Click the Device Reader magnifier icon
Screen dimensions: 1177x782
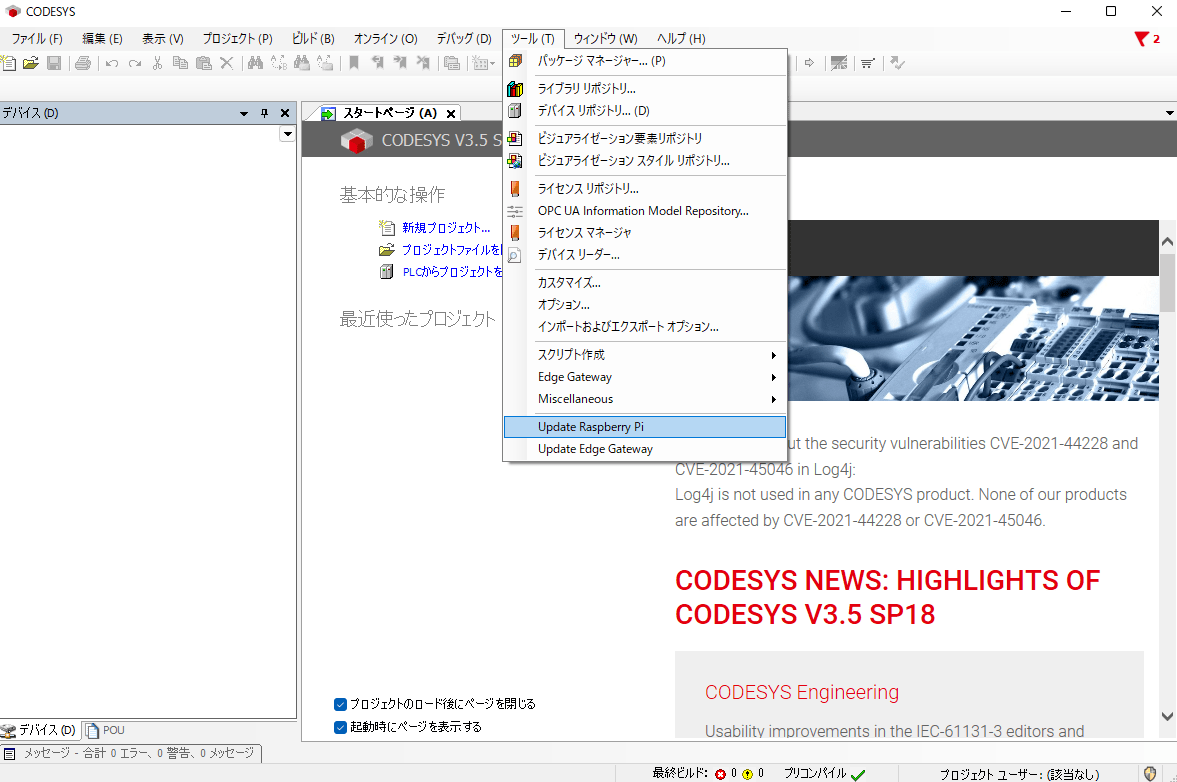[514, 255]
